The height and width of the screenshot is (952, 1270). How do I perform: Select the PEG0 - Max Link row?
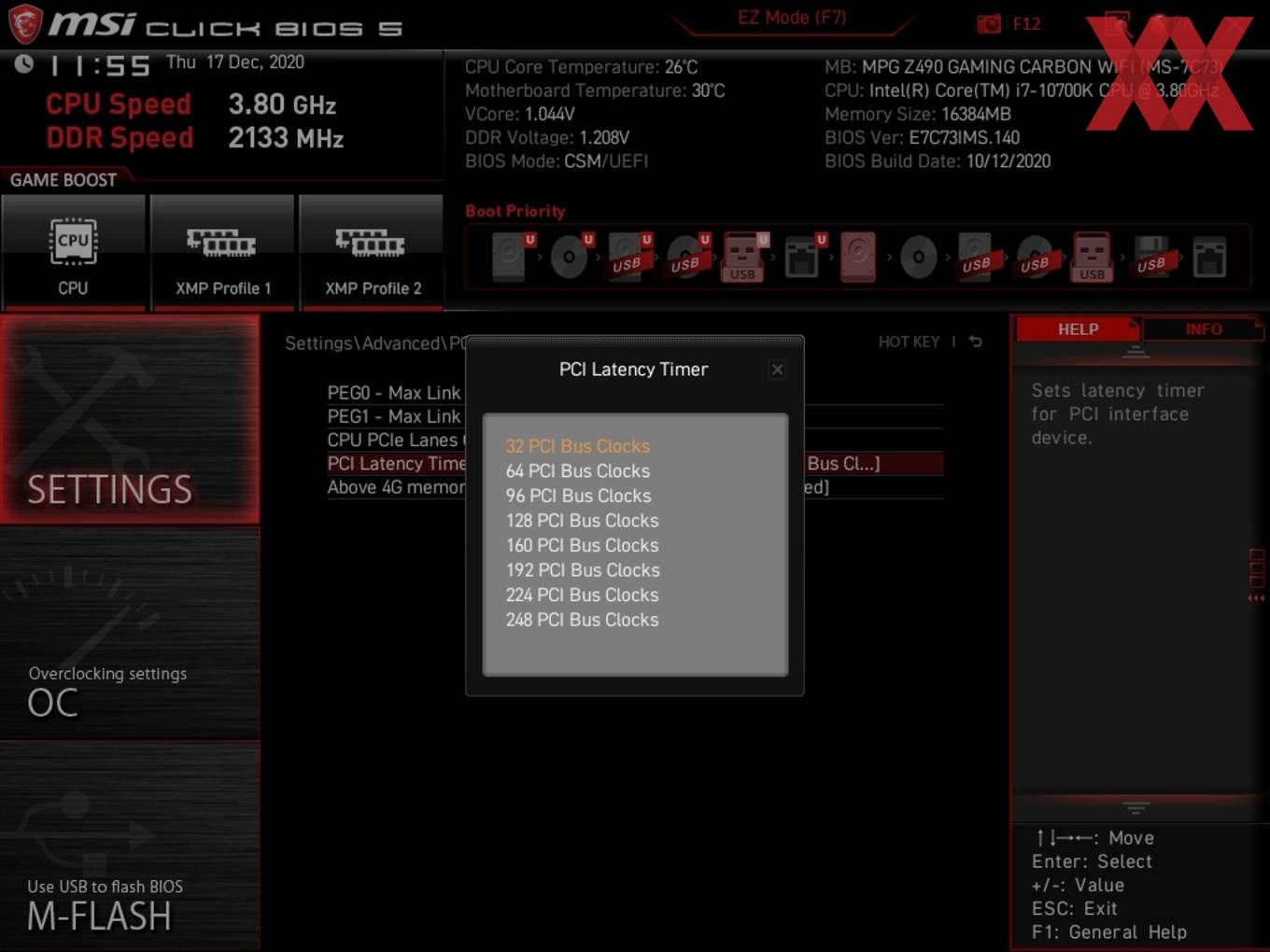point(635,393)
